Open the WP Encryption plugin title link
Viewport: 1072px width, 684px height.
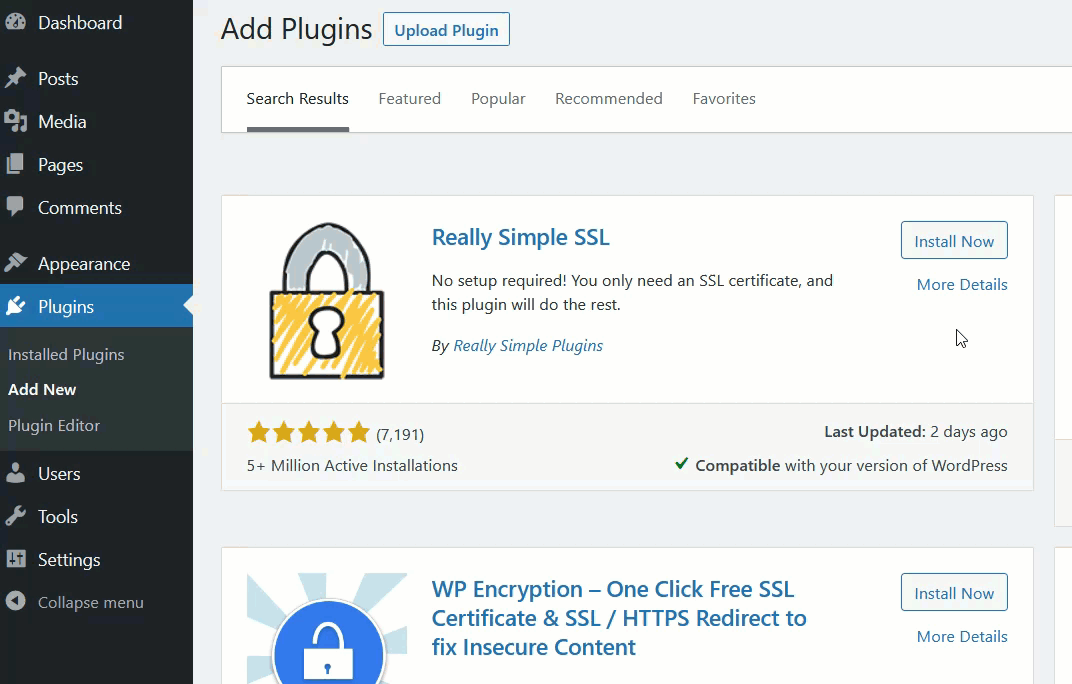(x=619, y=618)
